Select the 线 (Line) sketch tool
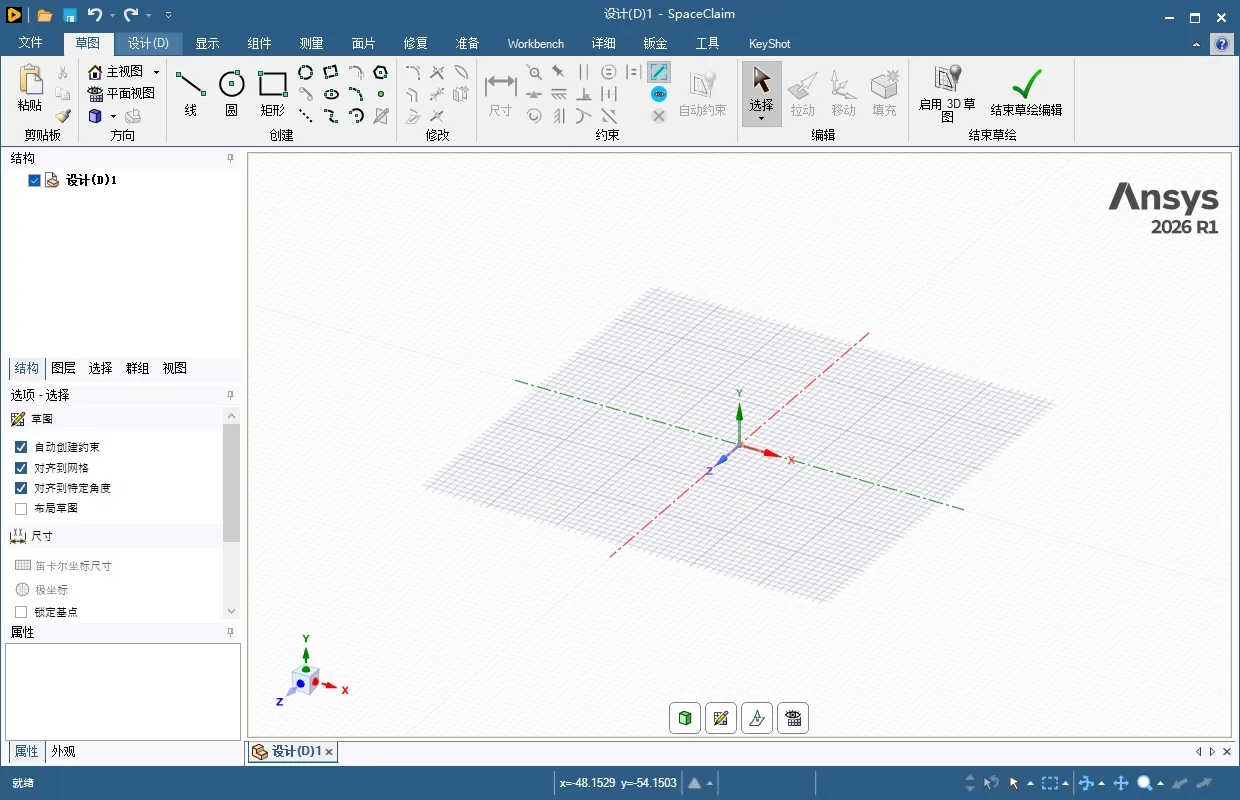 [190, 88]
